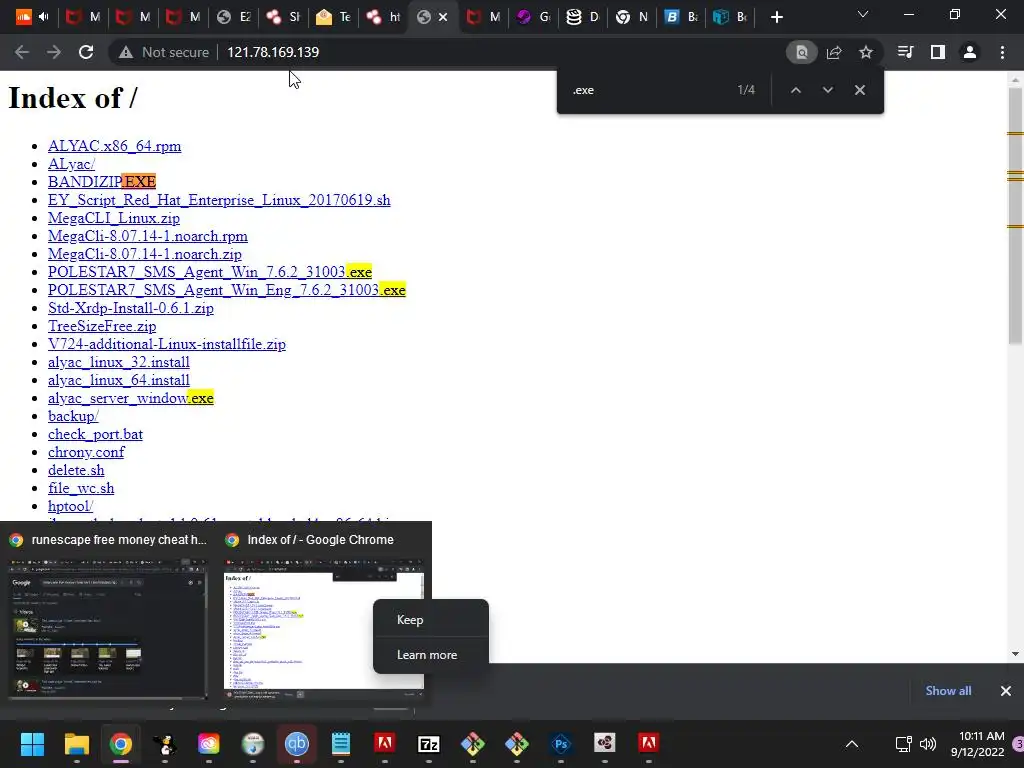This screenshot has height=768, width=1024.
Task: Open the check_port.bat link
Action: (95, 434)
